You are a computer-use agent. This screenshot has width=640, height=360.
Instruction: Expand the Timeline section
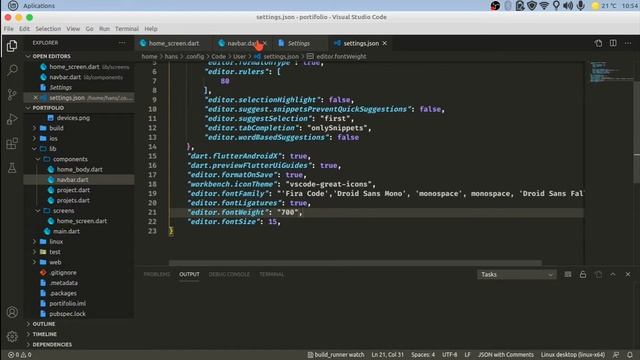(x=41, y=334)
